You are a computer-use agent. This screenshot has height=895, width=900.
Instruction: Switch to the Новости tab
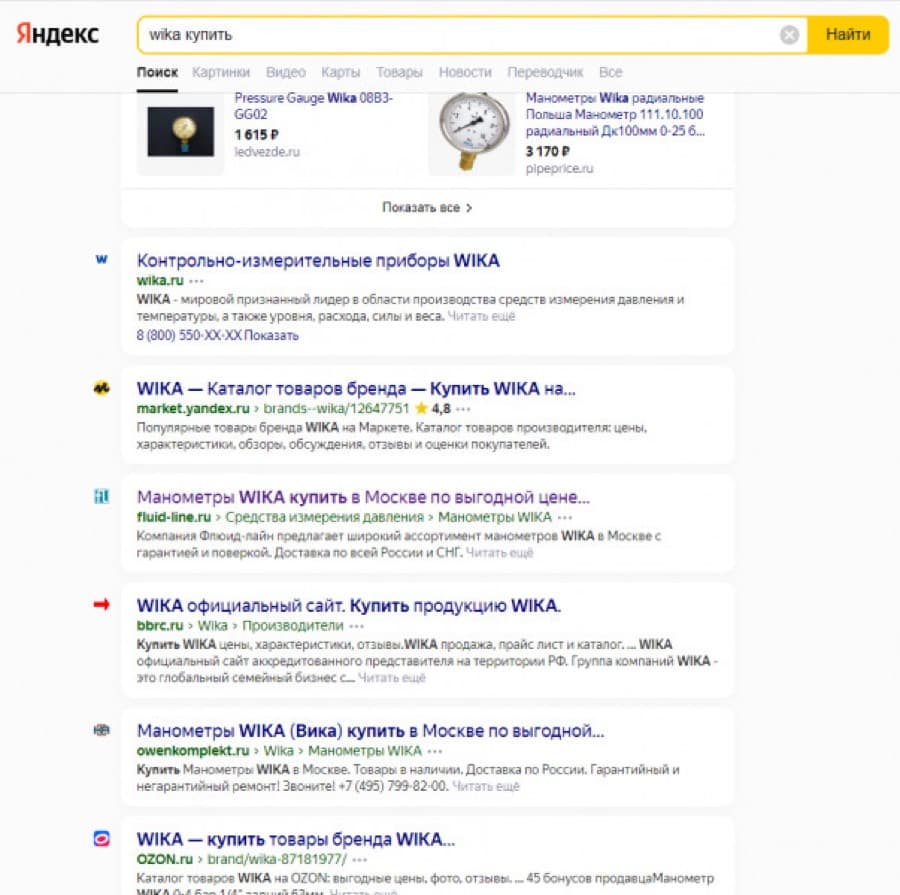465,72
